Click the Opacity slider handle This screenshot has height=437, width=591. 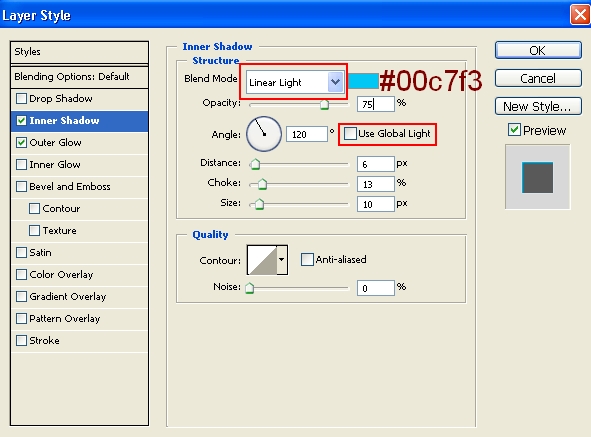coord(324,105)
